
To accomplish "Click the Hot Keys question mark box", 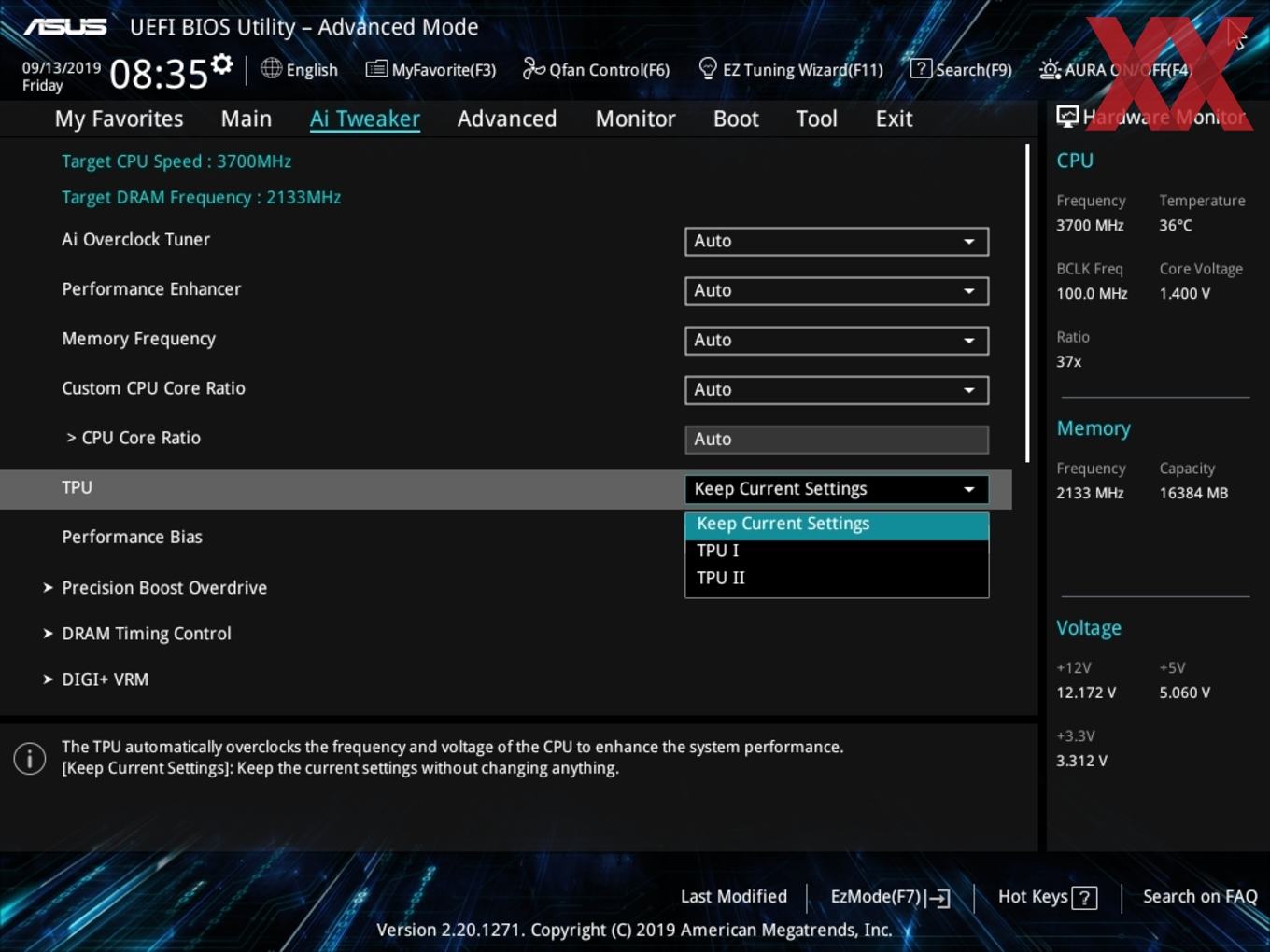I will [1084, 898].
